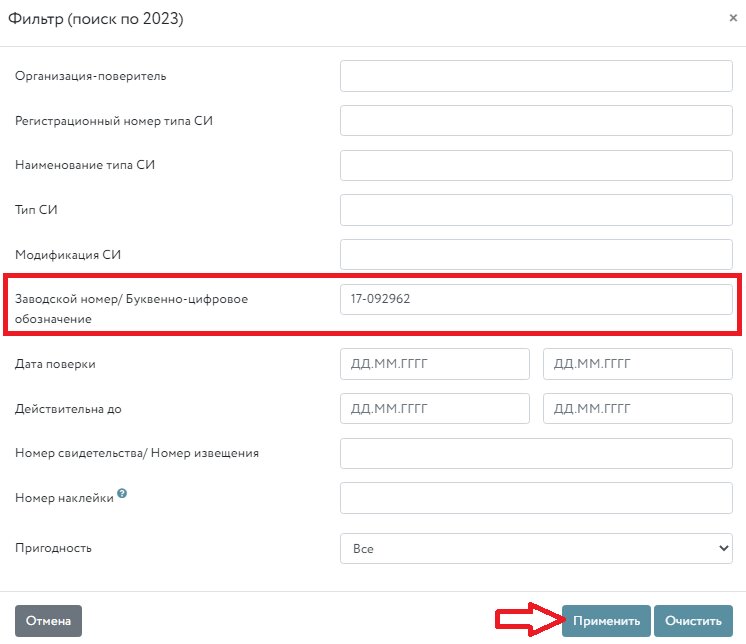This screenshot has width=746, height=644.
Task: Focus the Организация-поверитель input field
Action: pyautogui.click(x=536, y=76)
